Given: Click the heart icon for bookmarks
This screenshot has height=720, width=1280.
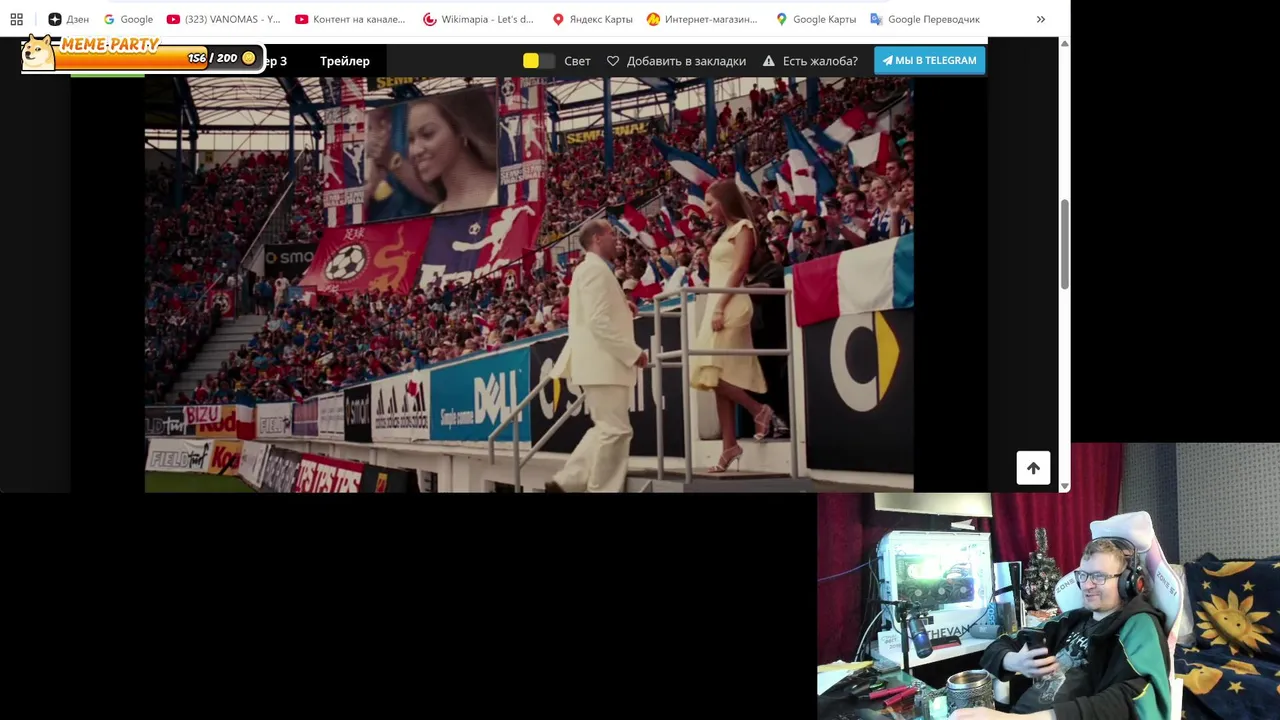Looking at the screenshot, I should 613,61.
